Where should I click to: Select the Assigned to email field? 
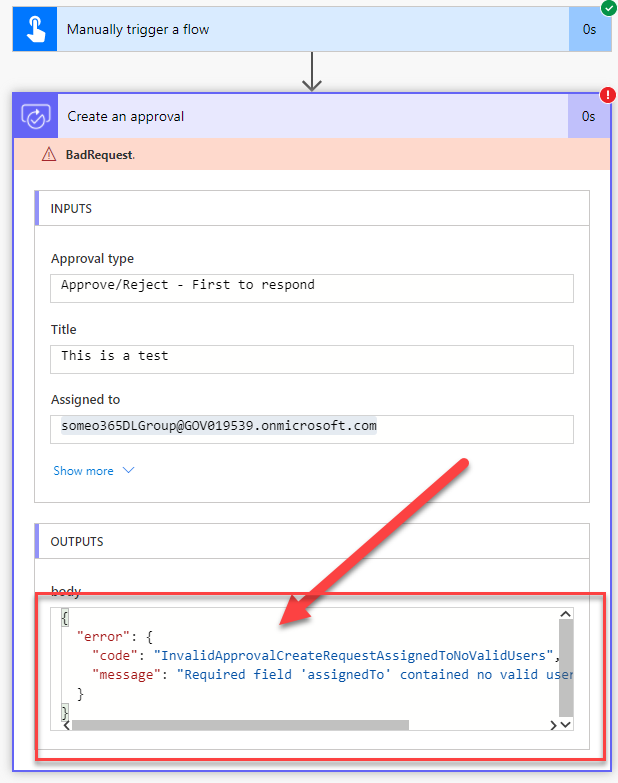[312, 426]
